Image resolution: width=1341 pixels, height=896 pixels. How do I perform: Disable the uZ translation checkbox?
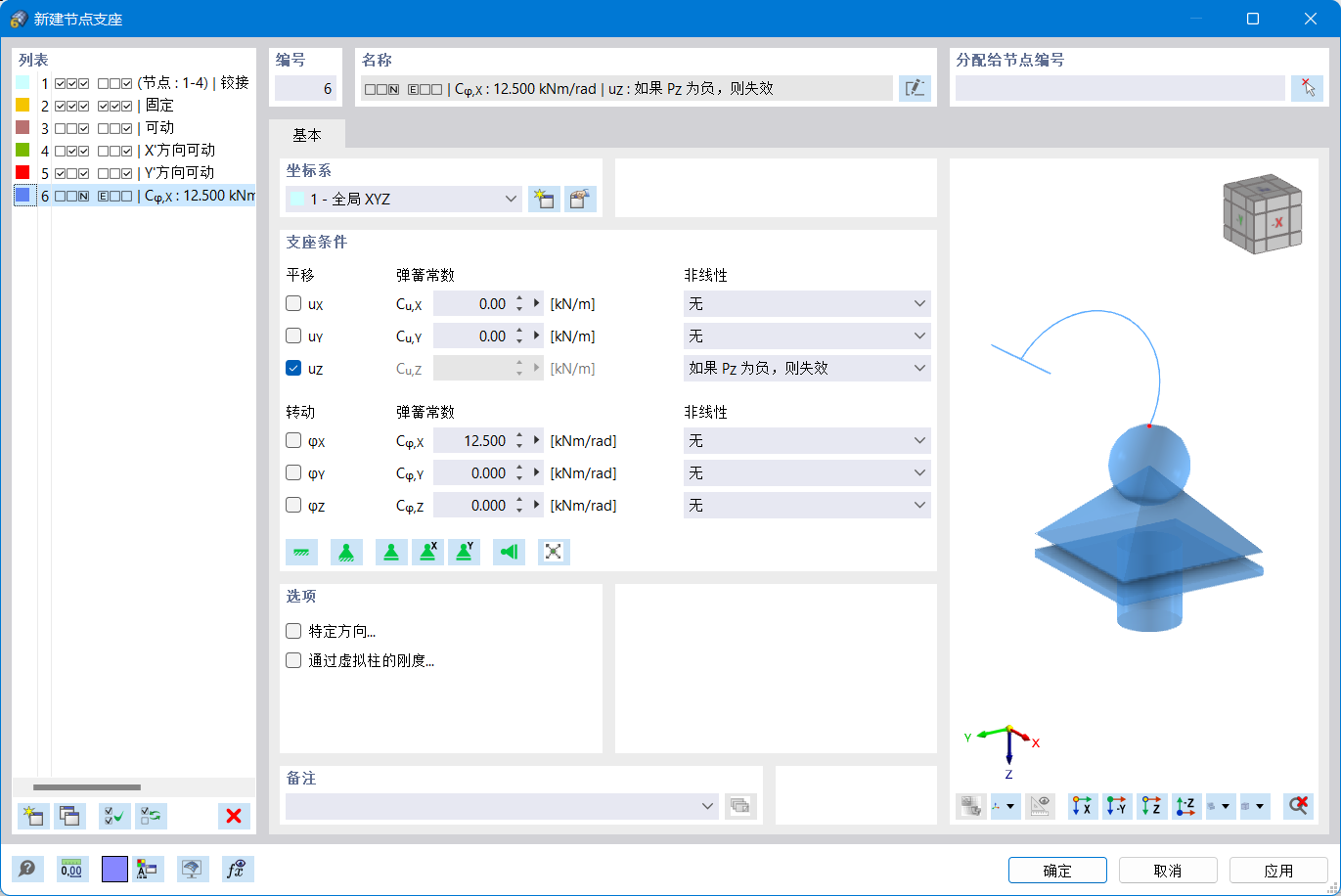(x=292, y=368)
